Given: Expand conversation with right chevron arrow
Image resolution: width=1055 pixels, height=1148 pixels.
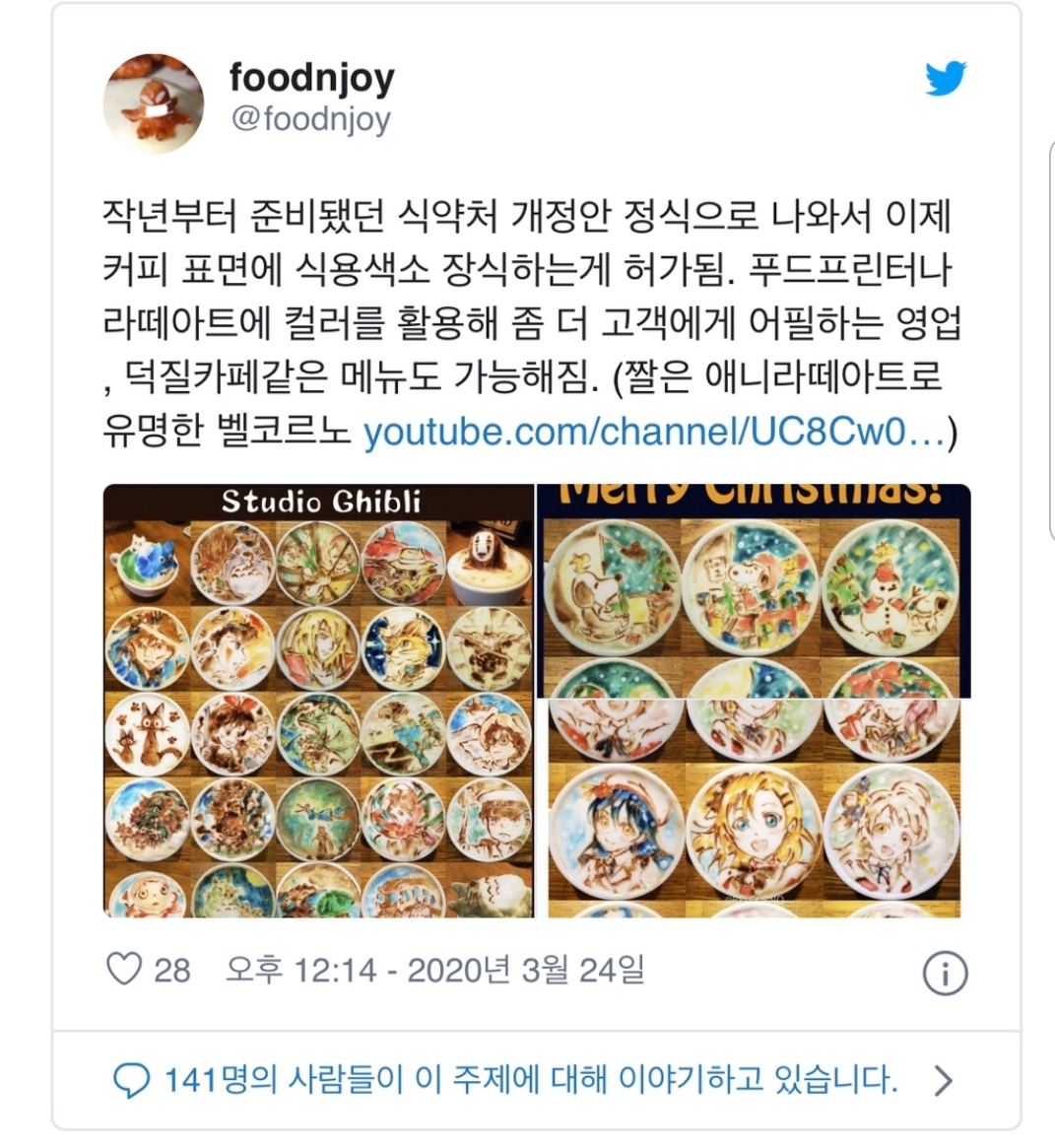Looking at the screenshot, I should 944,1081.
